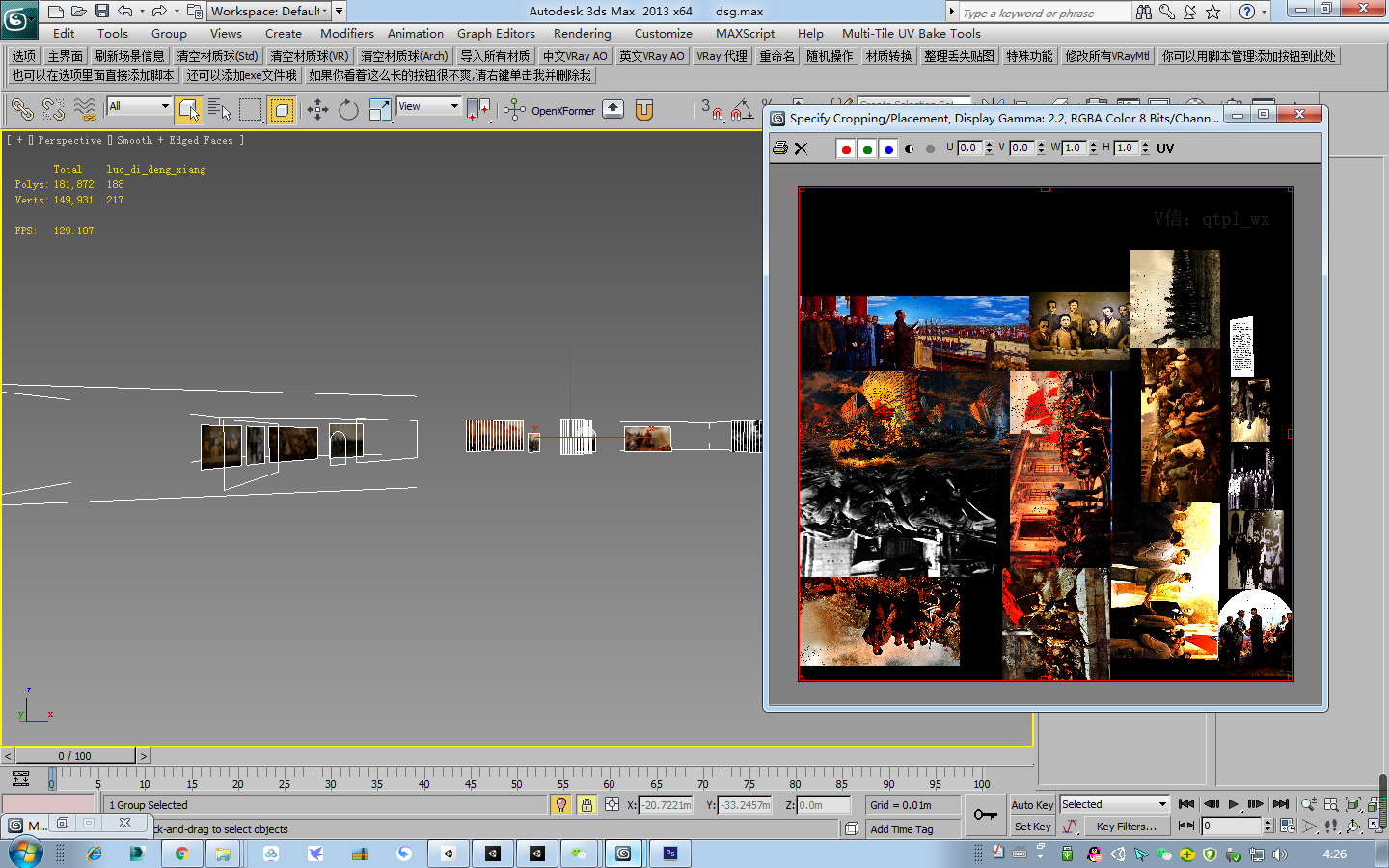Click the texture atlas image in cropping window

[x=1046, y=434]
